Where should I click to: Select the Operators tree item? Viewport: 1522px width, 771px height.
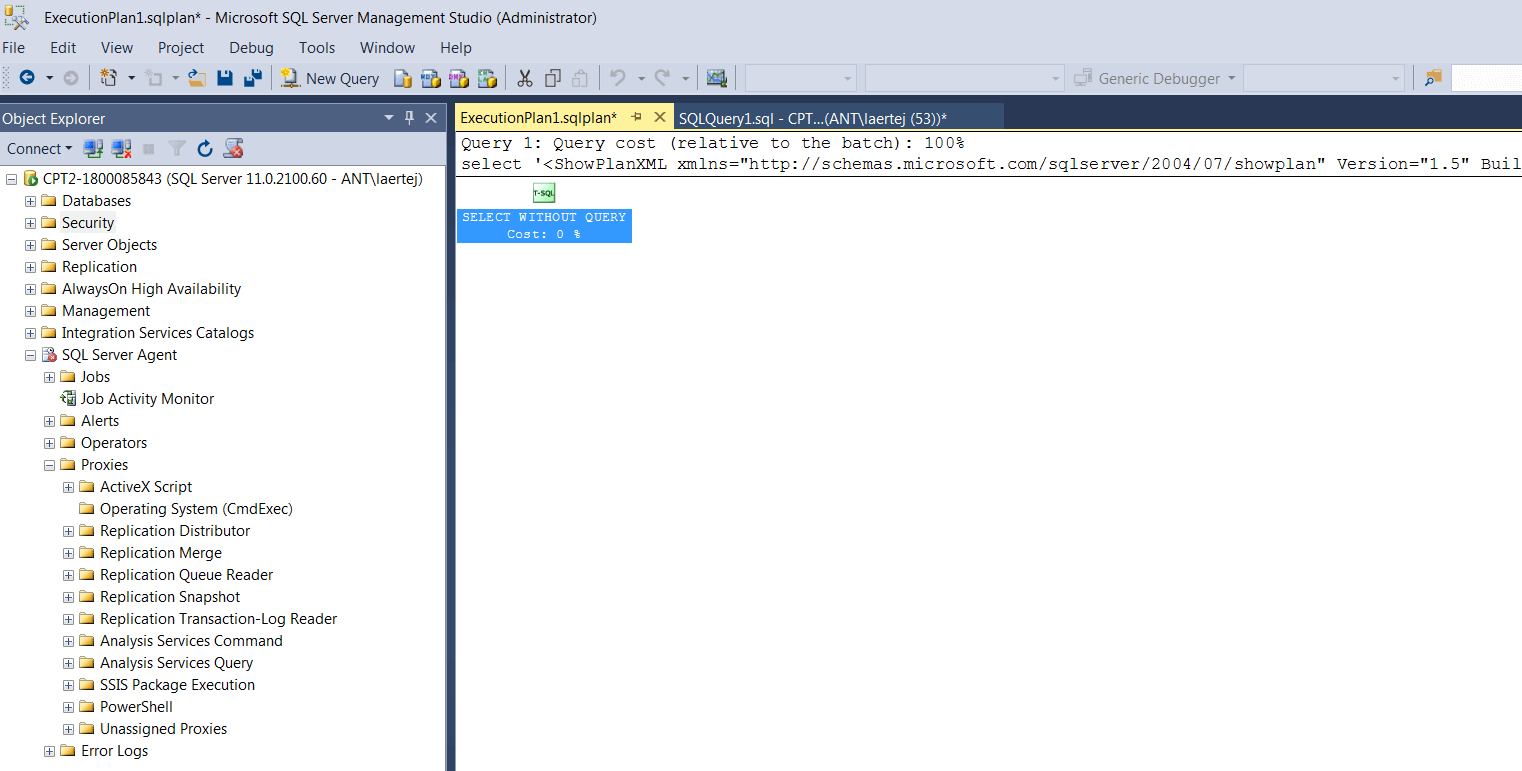click(114, 443)
